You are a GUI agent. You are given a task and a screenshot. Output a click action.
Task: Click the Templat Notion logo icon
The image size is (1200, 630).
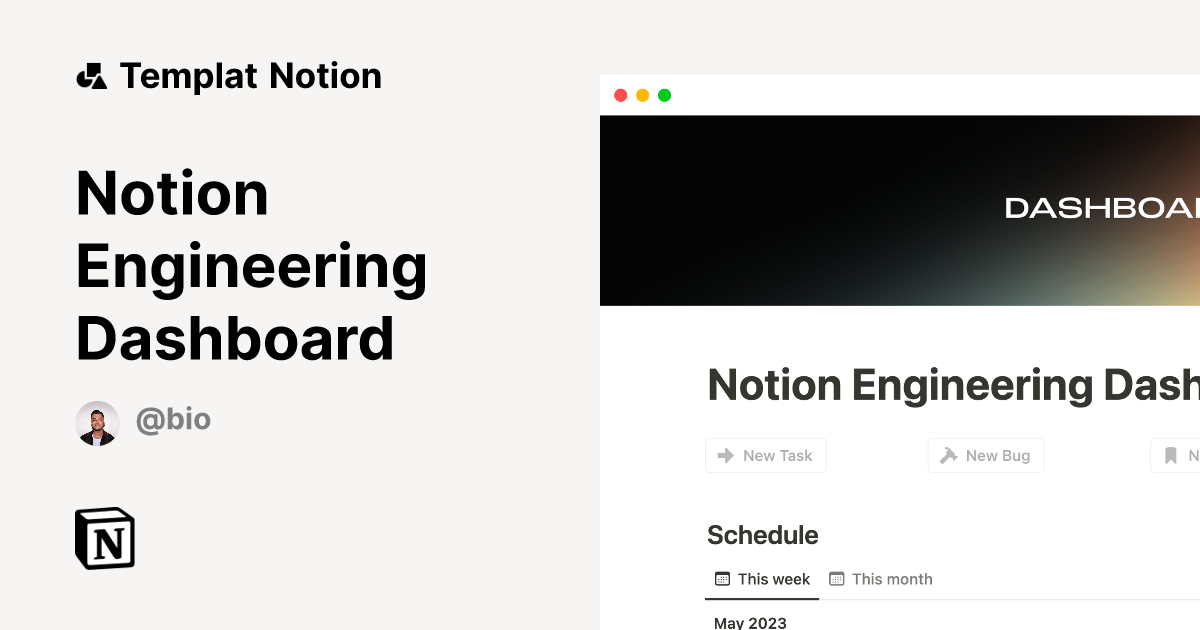click(x=93, y=75)
